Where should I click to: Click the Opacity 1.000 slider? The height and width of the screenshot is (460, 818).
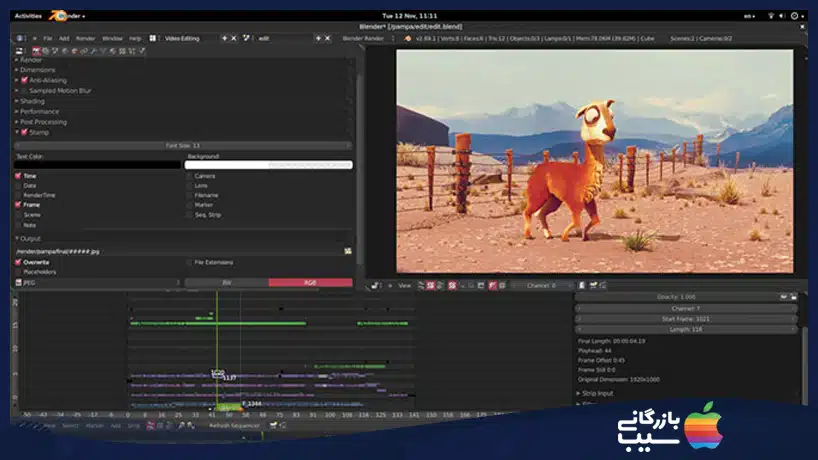[x=677, y=297]
